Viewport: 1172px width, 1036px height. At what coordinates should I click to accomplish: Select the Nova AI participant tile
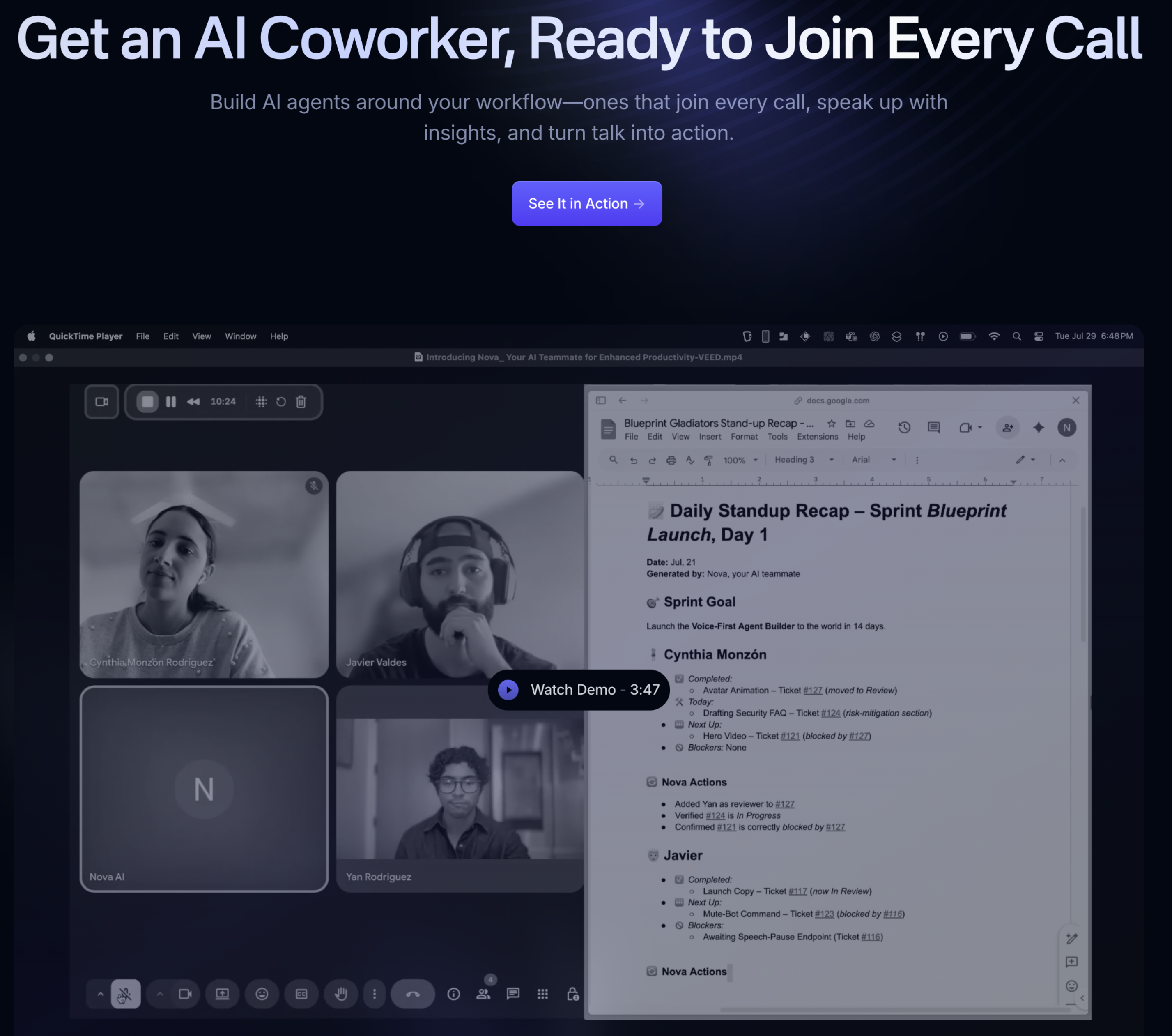point(204,789)
